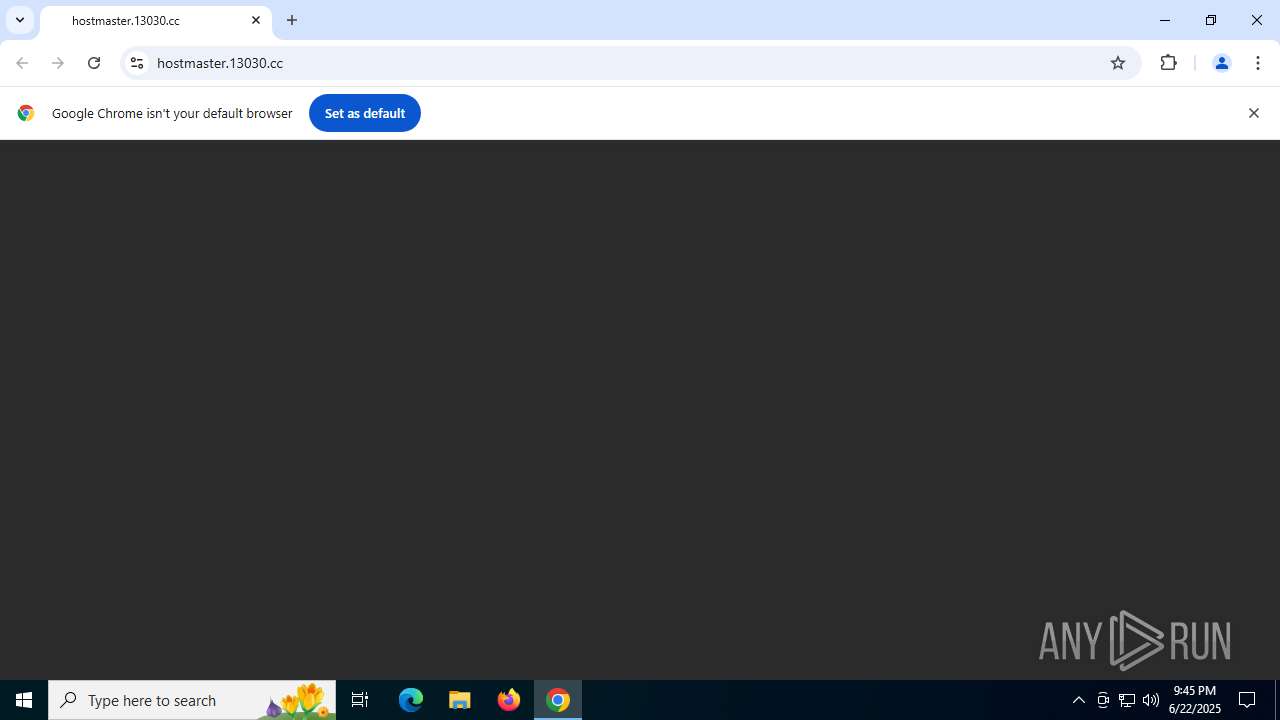Open the clock and date flyout
1280x720 pixels.
[x=1194, y=700]
